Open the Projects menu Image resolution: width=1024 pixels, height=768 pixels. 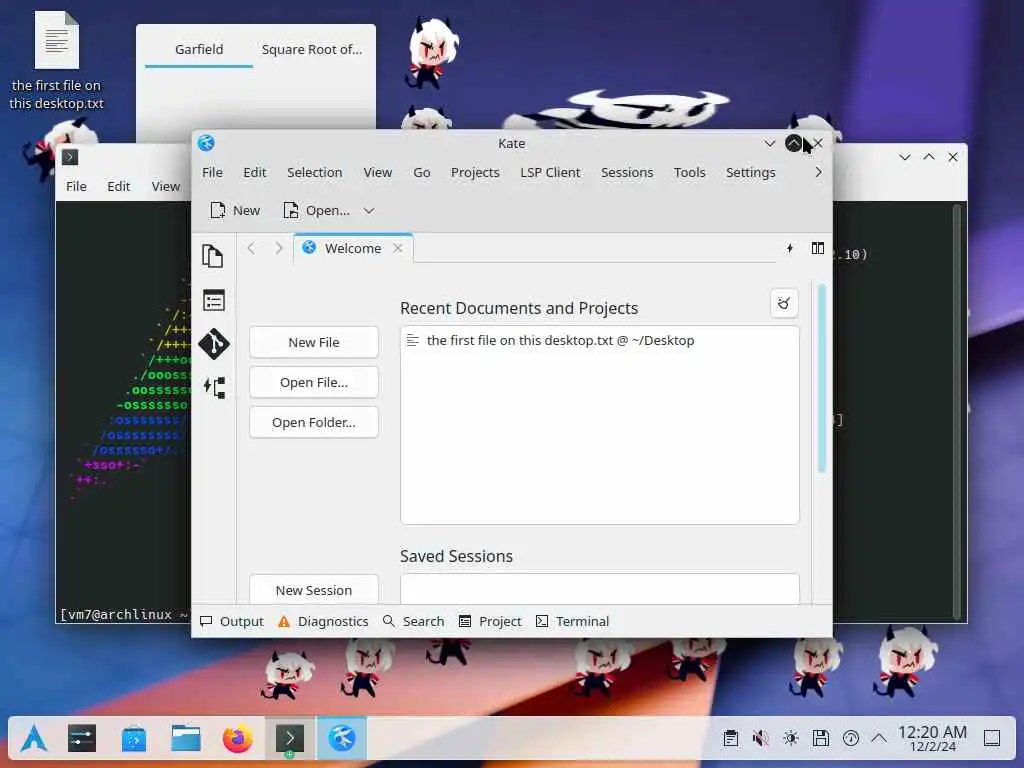click(475, 172)
